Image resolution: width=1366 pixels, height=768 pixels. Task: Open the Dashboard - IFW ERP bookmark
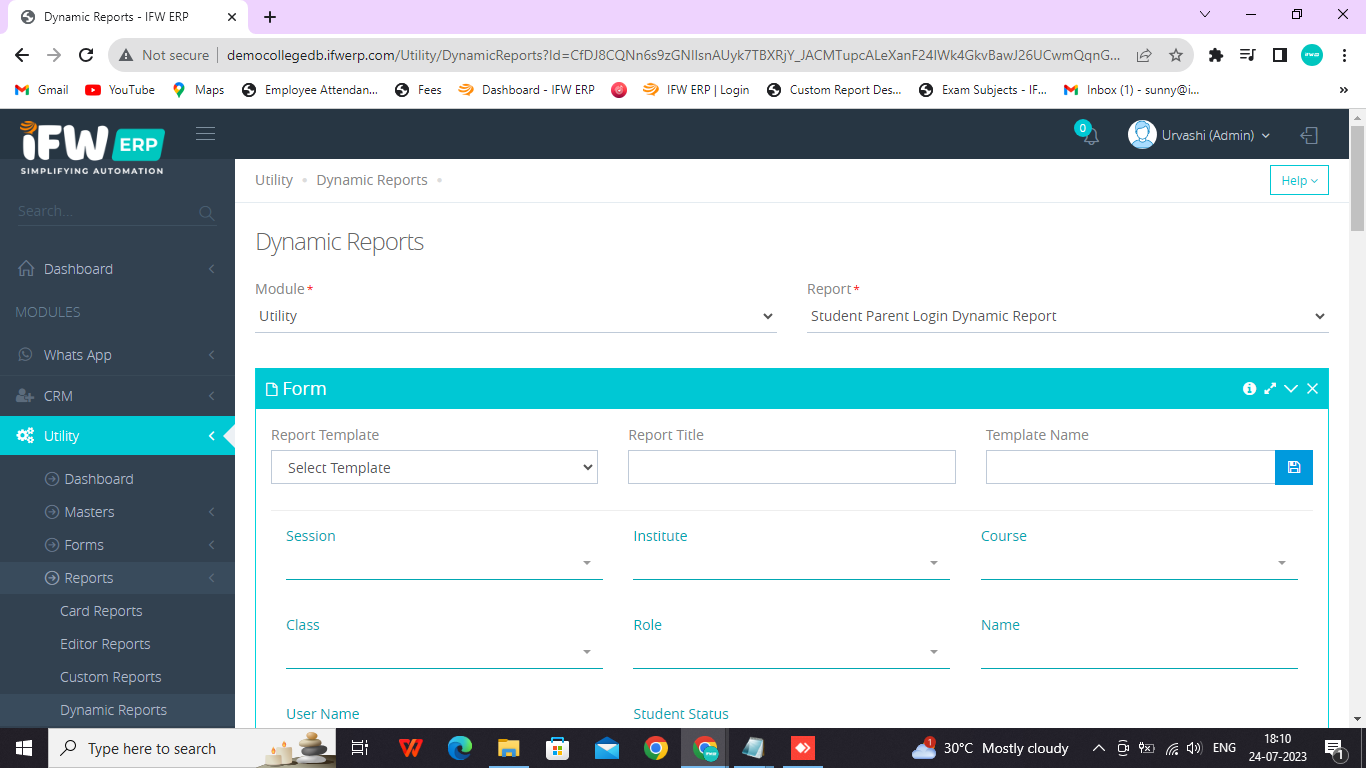coord(526,90)
